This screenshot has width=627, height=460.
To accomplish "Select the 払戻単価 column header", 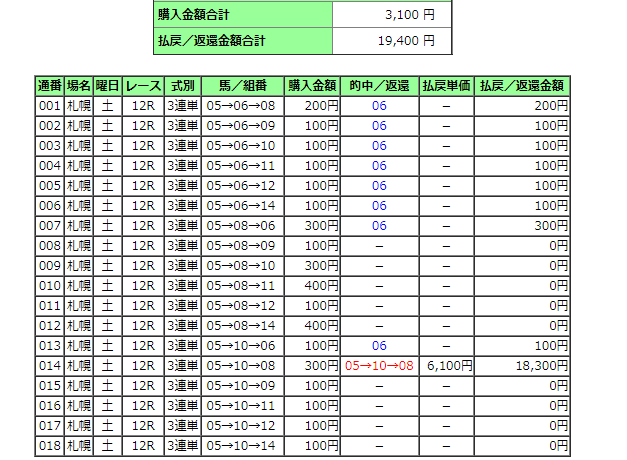I will (446, 85).
